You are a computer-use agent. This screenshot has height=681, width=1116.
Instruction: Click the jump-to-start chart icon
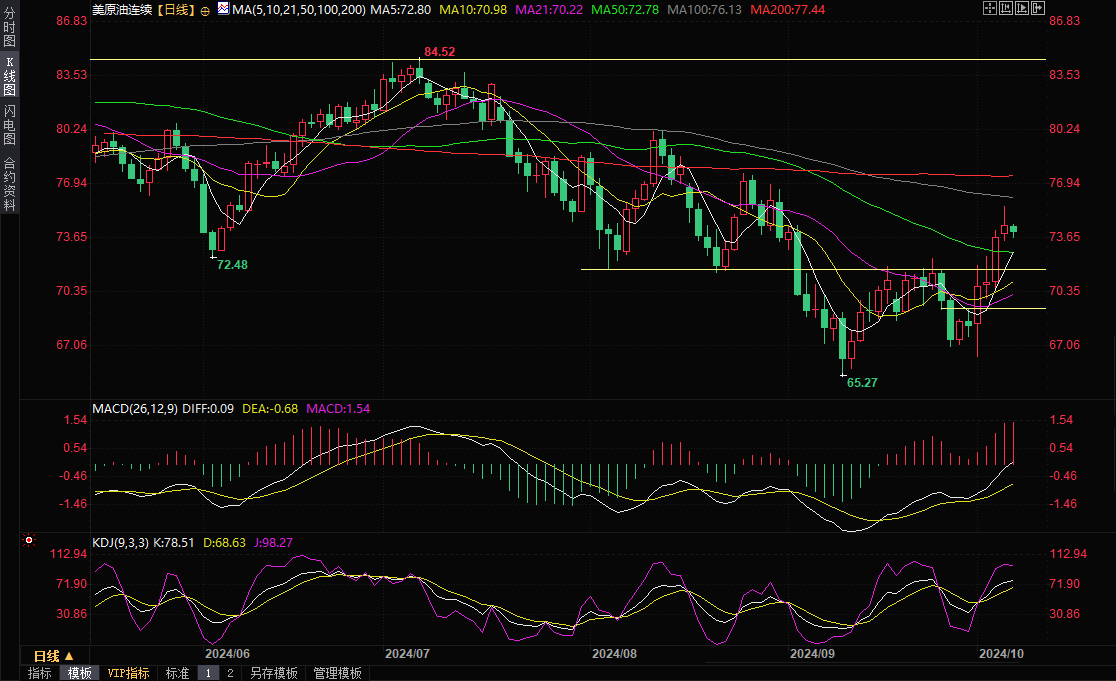1005,8
